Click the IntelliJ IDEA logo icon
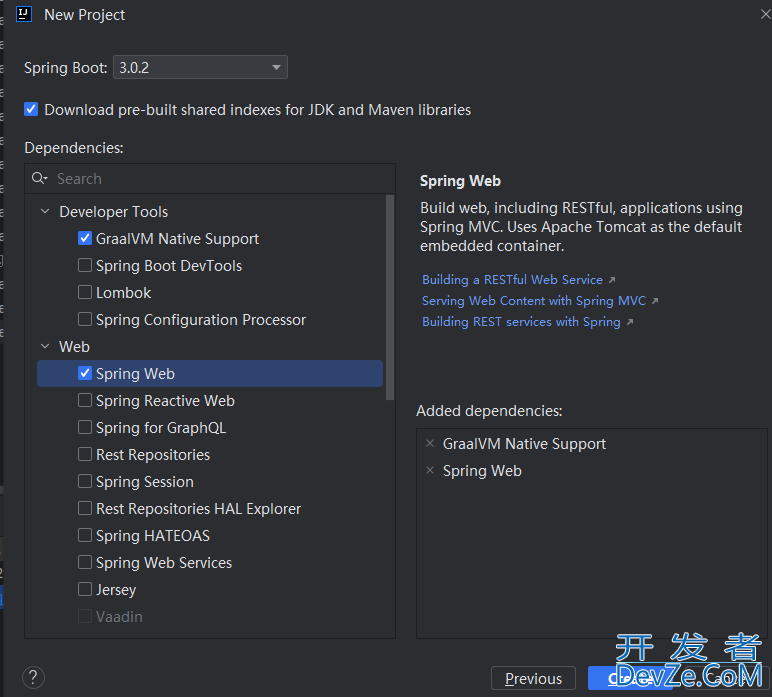772x697 pixels. click(x=24, y=14)
